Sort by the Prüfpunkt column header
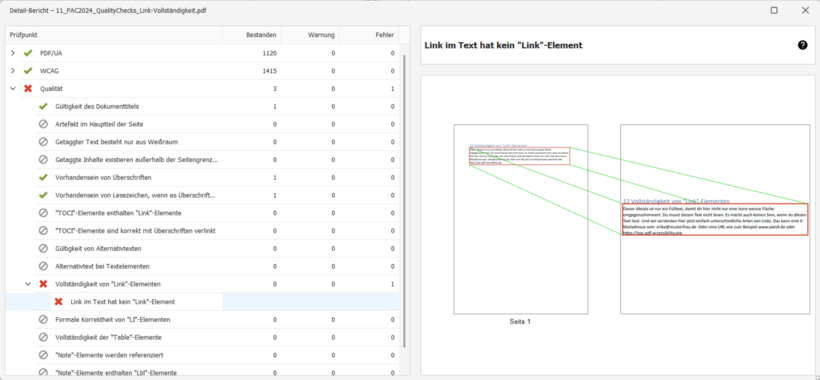Image resolution: width=820 pixels, height=380 pixels. [114, 35]
